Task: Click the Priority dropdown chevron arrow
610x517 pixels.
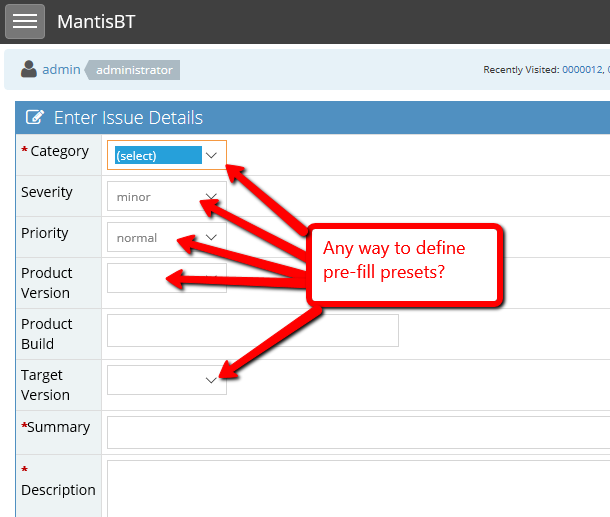Action: [x=211, y=238]
